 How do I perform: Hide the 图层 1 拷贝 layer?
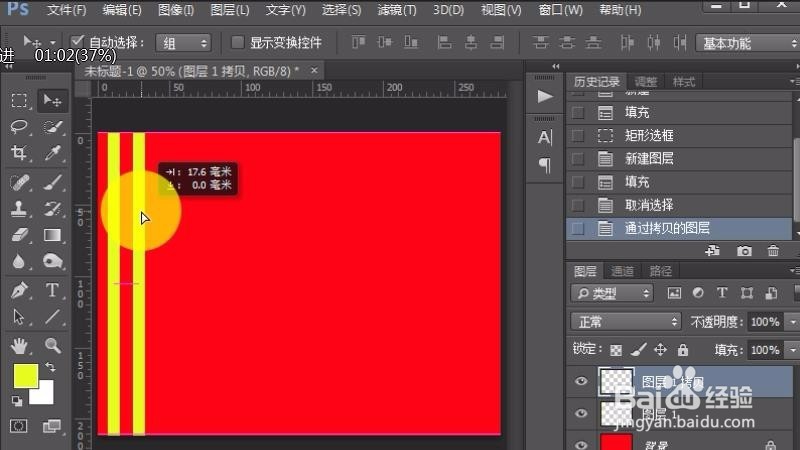click(x=581, y=381)
